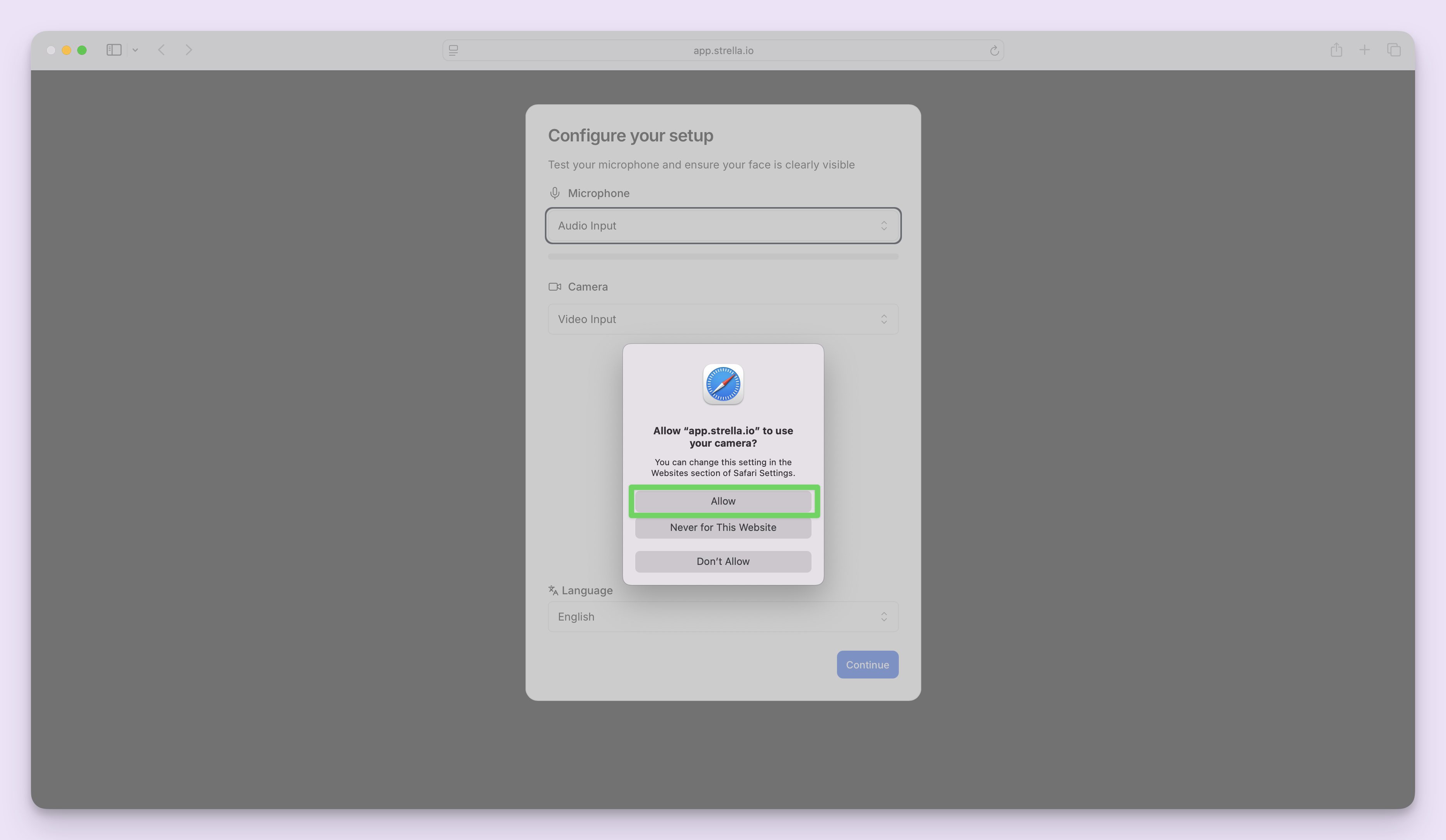This screenshot has width=1446, height=840.
Task: Open a new tab with plus icon
Action: coord(1364,50)
